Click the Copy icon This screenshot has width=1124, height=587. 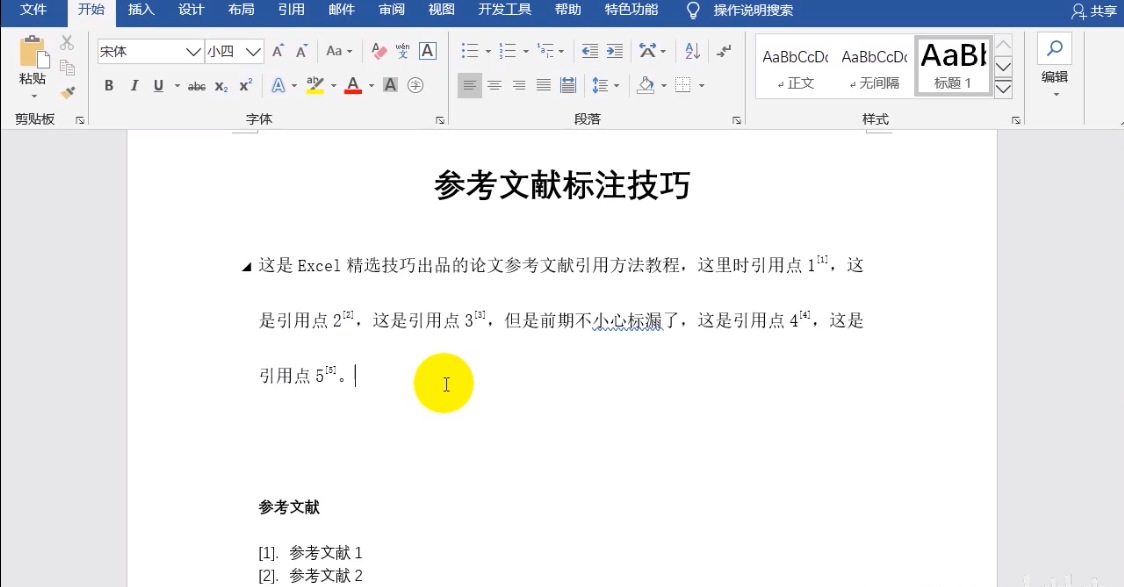pos(67,67)
